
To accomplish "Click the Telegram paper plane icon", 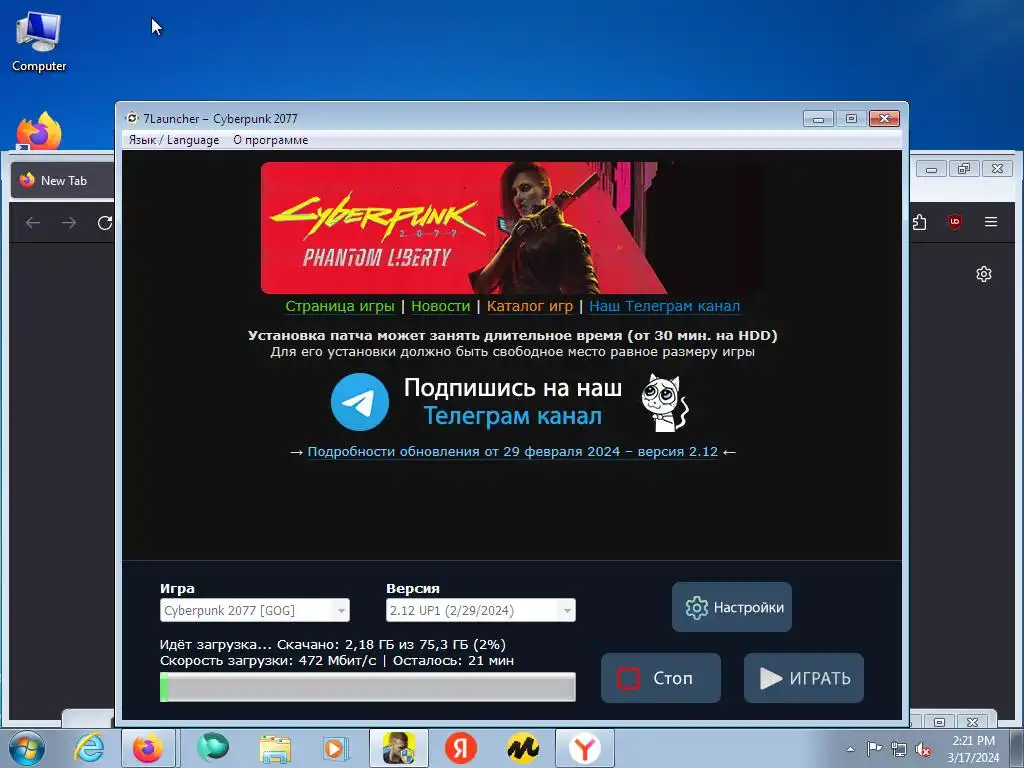I will (x=360, y=402).
